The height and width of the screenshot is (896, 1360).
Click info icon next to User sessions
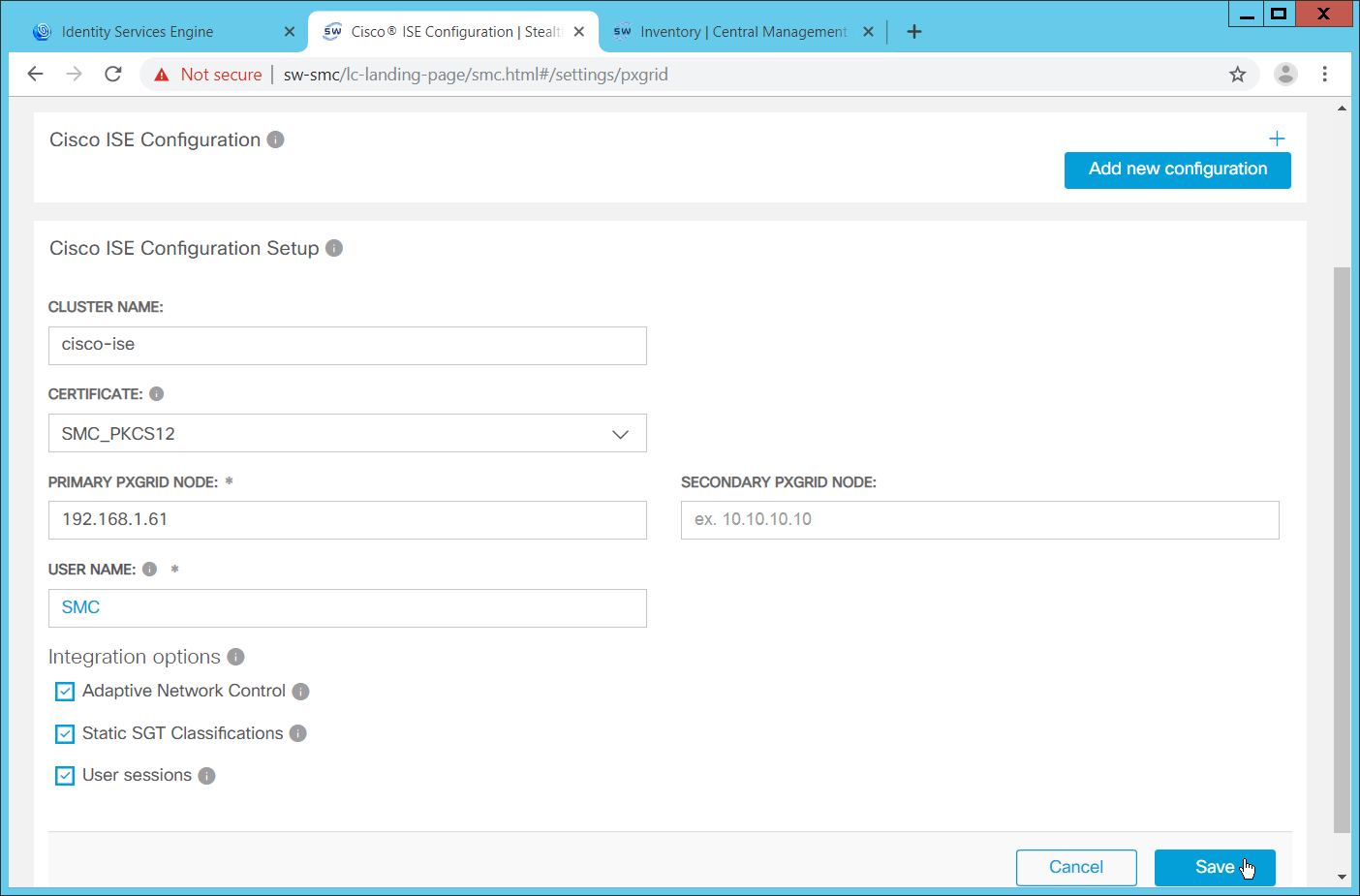point(206,776)
